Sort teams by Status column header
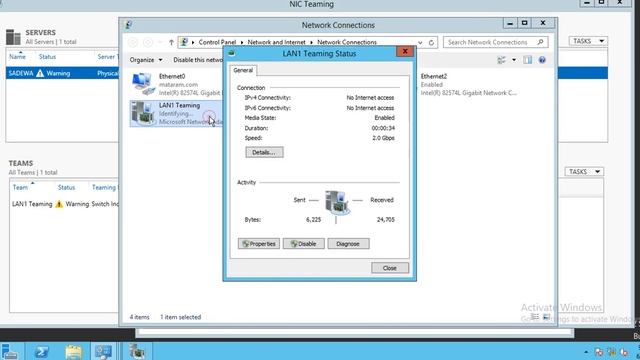 66,187
